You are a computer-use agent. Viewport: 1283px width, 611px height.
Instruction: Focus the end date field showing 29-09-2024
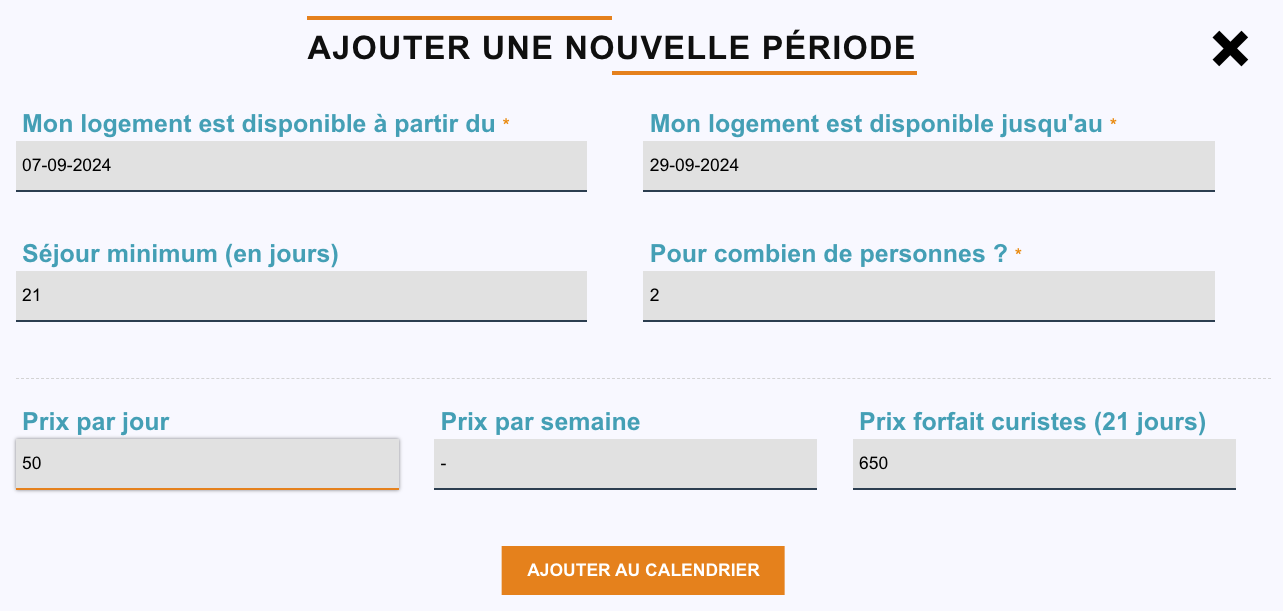[928, 165]
